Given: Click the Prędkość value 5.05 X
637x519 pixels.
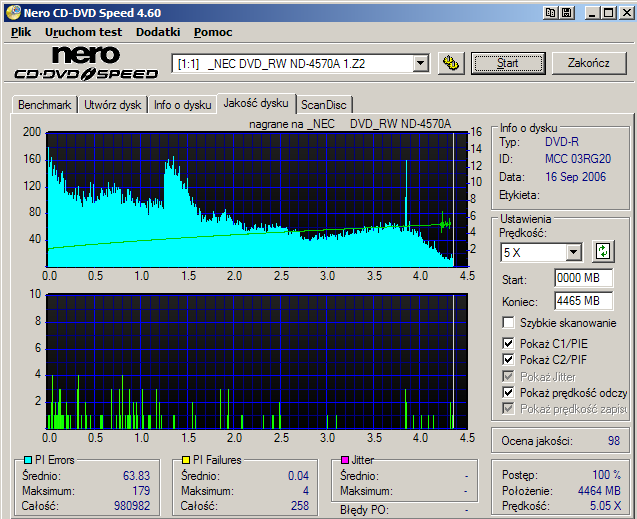Looking at the screenshot, I should [605, 506].
